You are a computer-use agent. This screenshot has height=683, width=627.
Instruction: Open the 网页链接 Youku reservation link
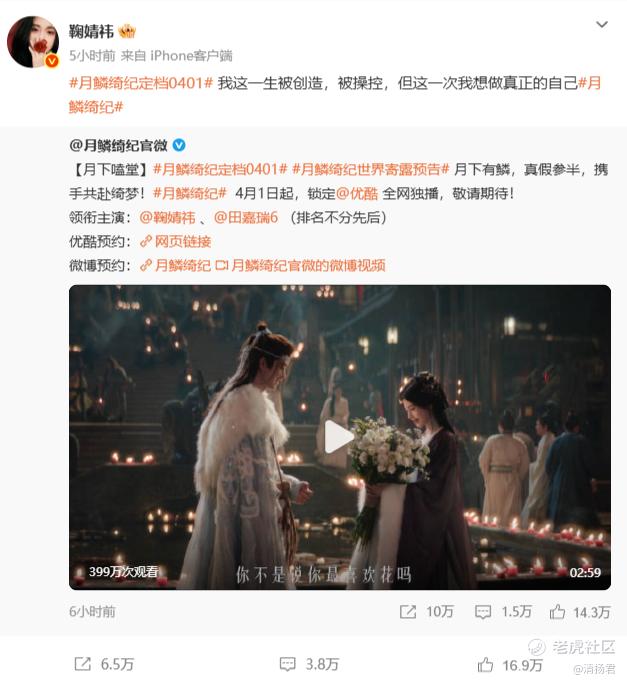[x=176, y=241]
